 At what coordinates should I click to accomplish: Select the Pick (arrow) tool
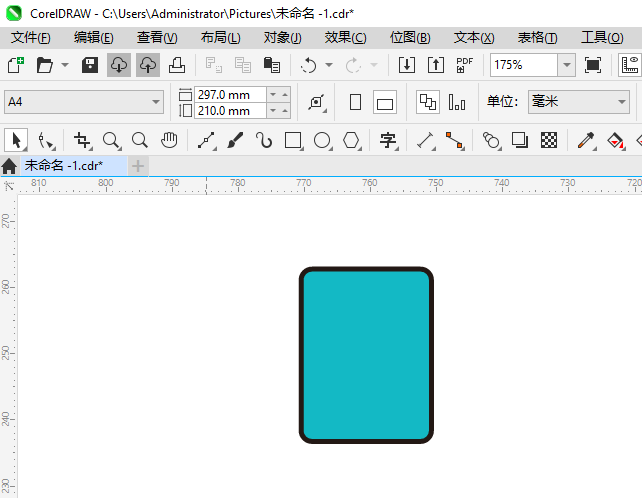tap(16, 140)
